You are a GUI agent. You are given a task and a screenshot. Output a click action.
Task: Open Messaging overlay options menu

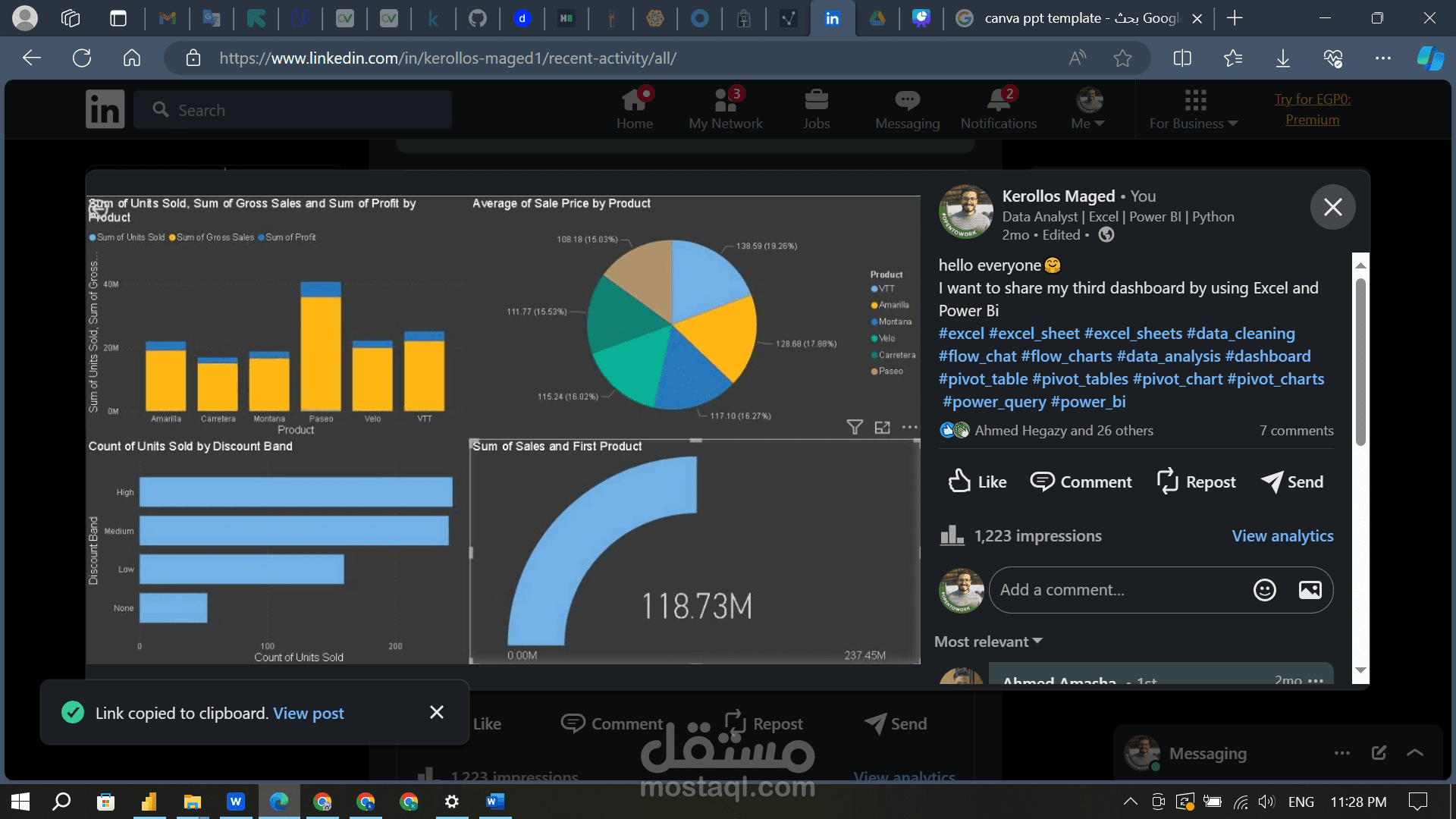(x=1341, y=753)
